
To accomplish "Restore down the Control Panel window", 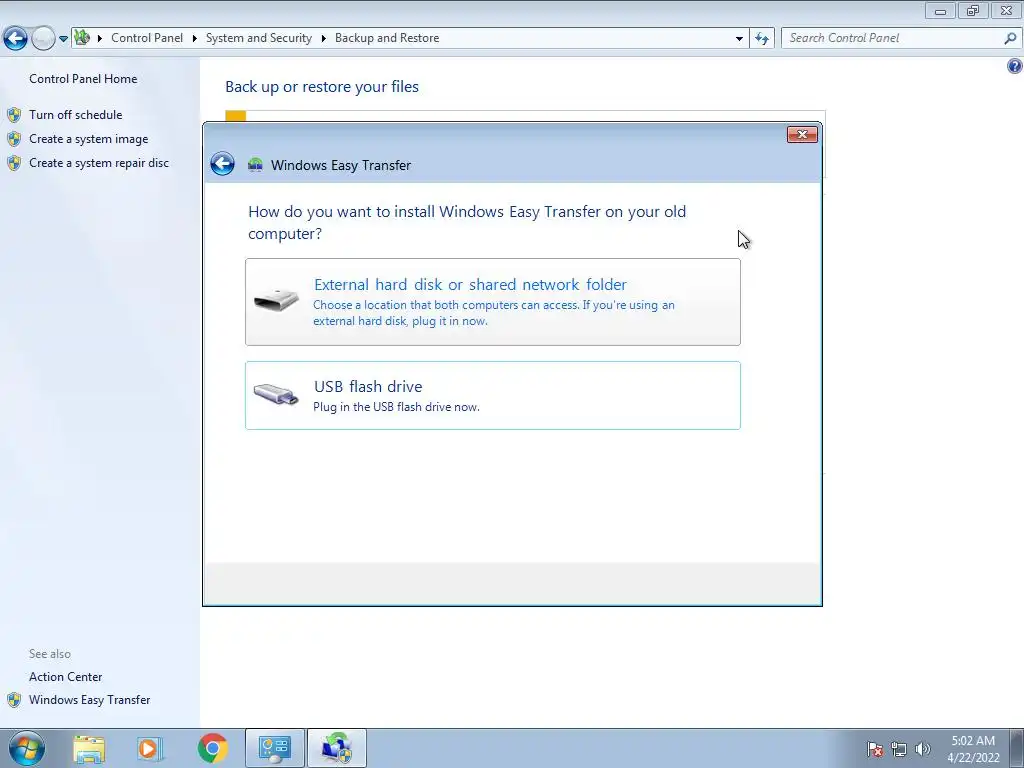I will coord(972,10).
